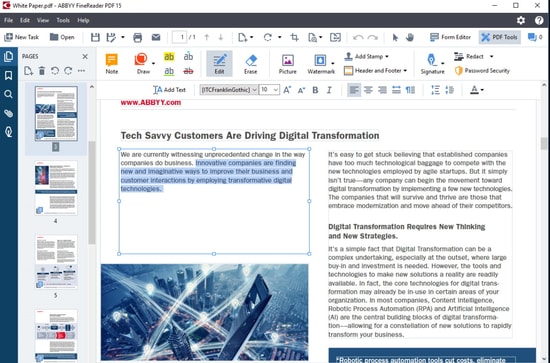
Task: Add page icon in Pages panel
Action: tap(28, 71)
